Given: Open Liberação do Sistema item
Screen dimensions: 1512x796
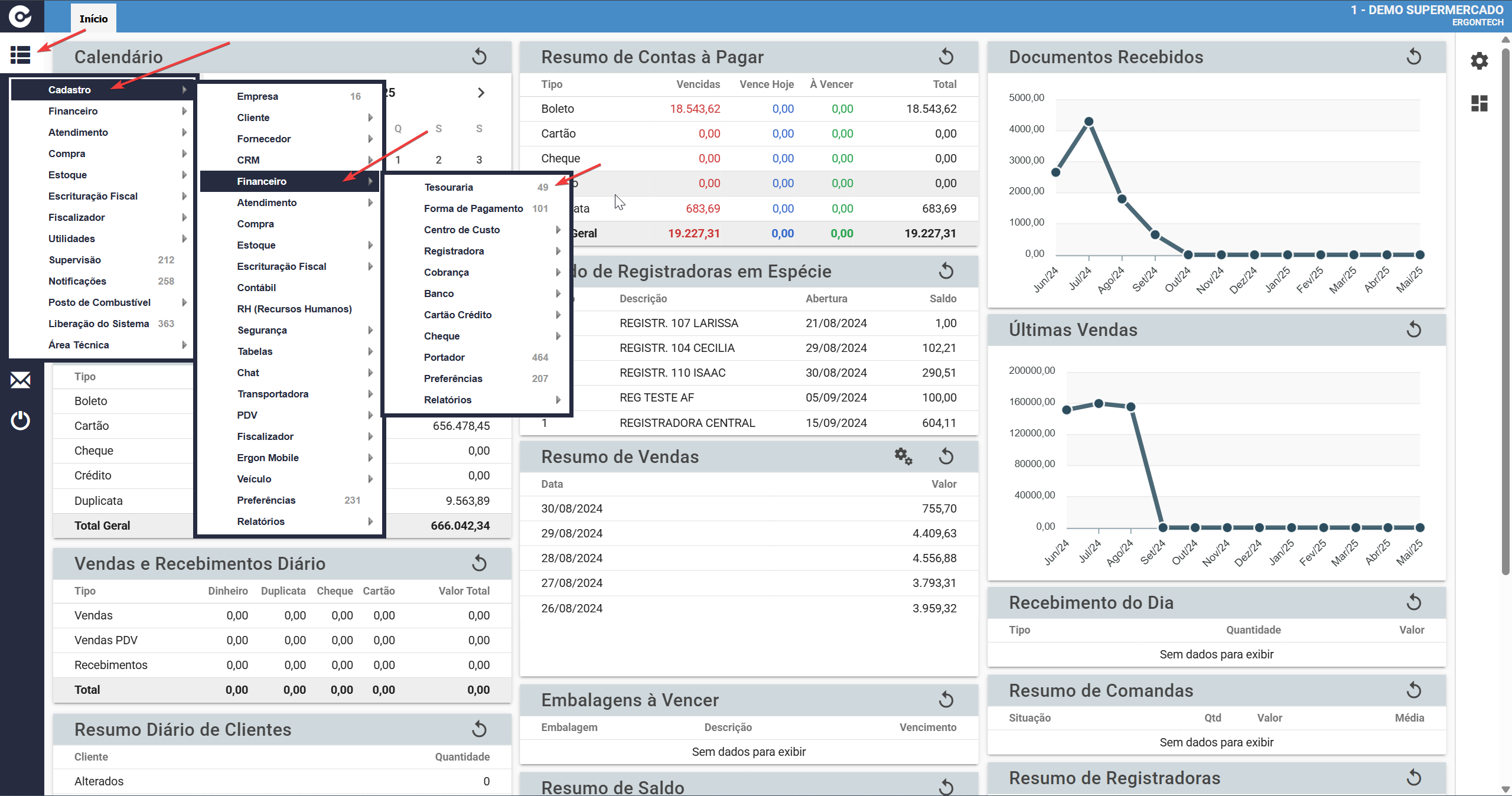Looking at the screenshot, I should click(x=102, y=324).
